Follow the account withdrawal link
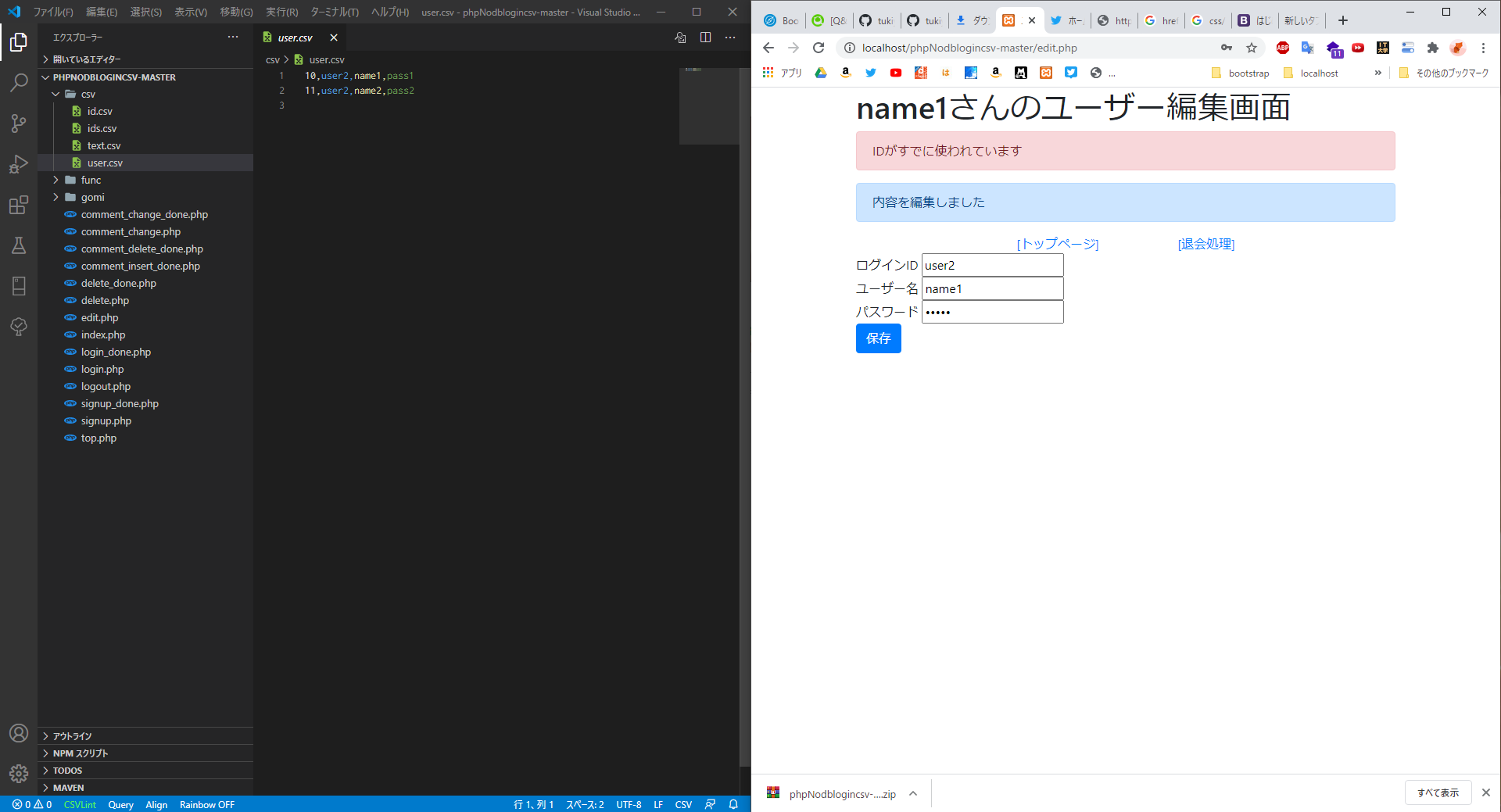1501x812 pixels. tap(1206, 244)
